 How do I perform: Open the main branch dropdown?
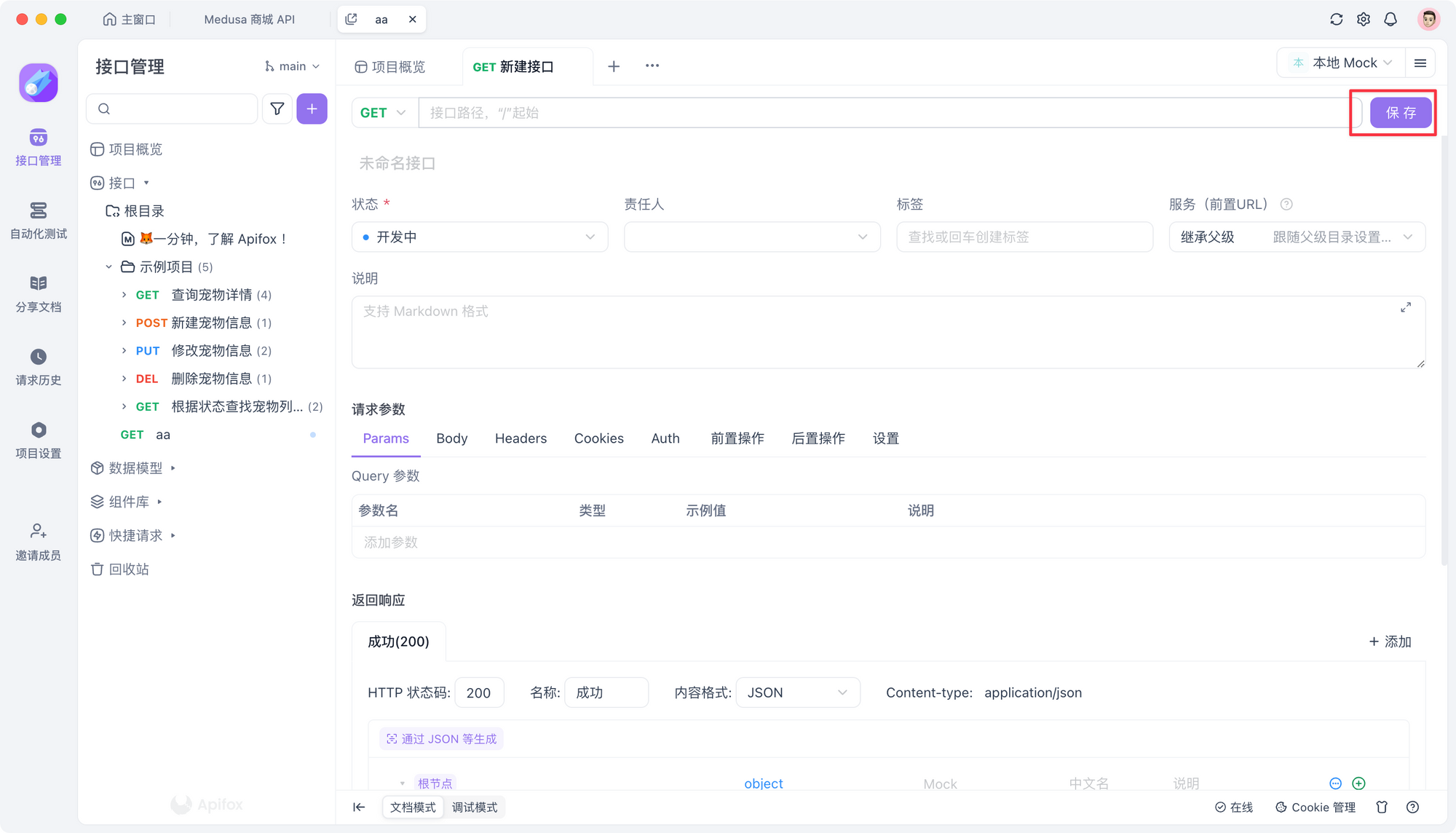(293, 66)
